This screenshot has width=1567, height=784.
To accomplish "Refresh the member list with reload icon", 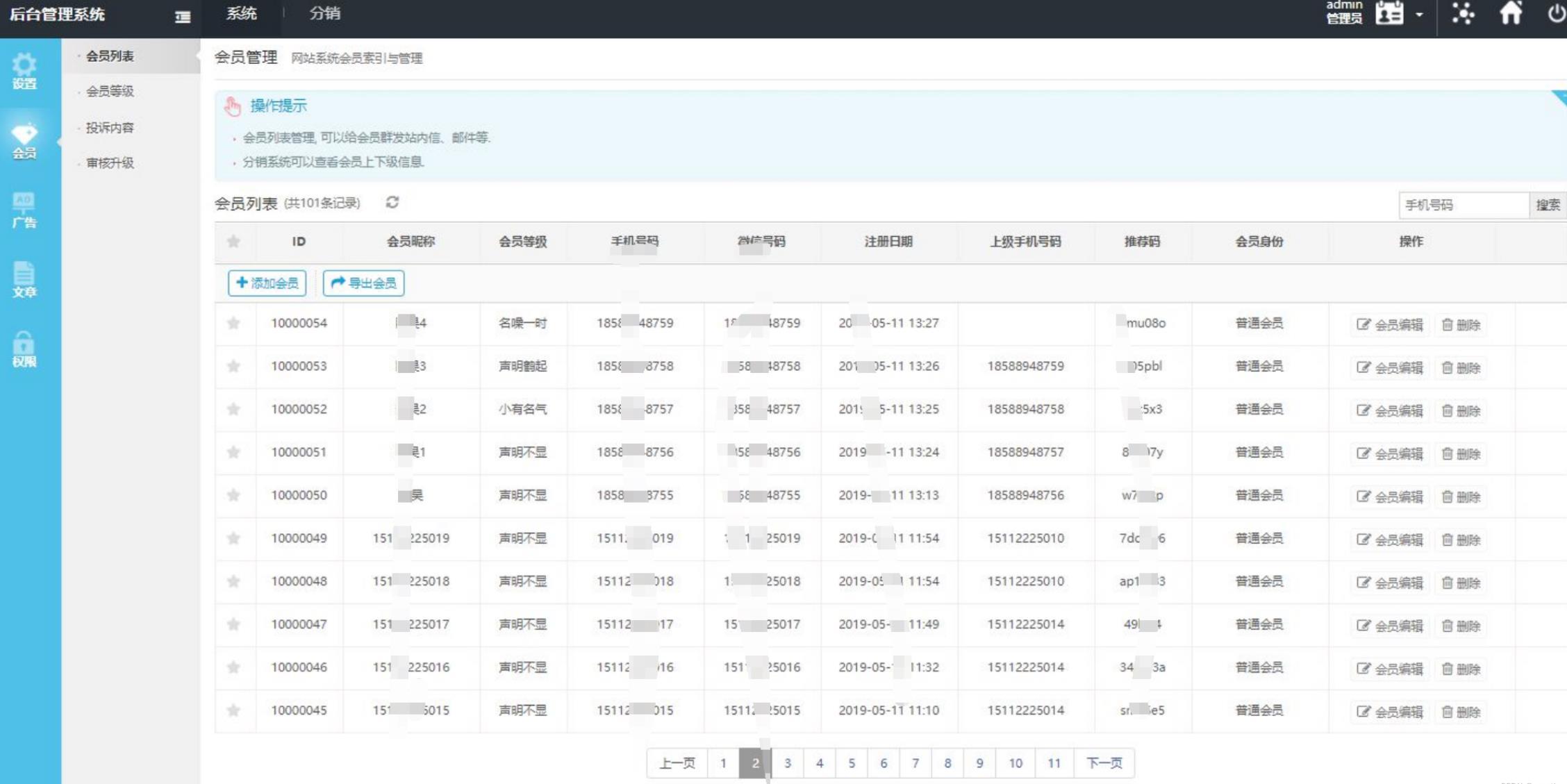I will (392, 203).
